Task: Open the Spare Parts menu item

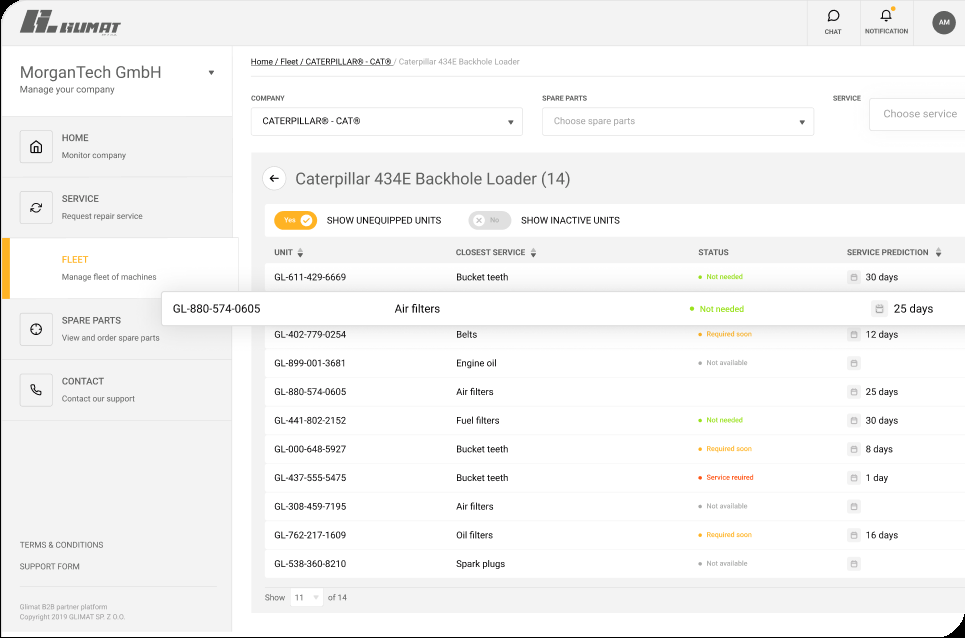Action: point(117,329)
